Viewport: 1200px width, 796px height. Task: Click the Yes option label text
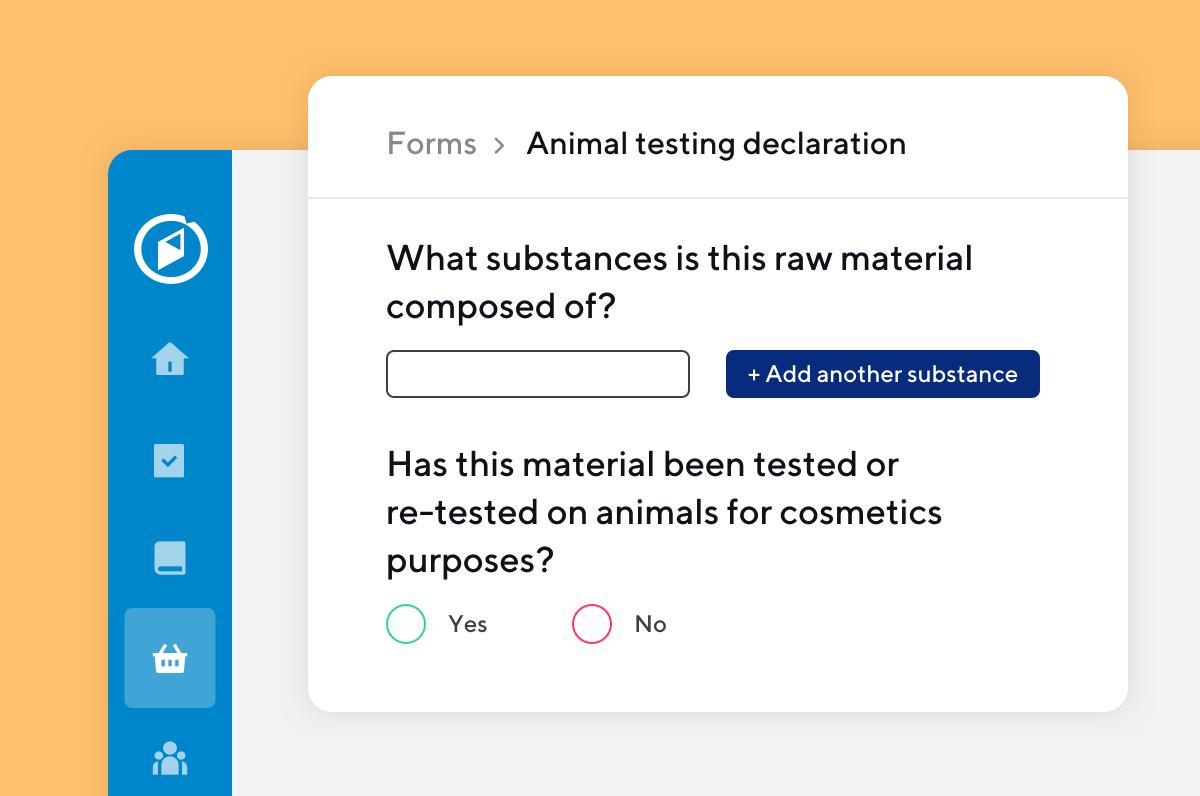(468, 624)
